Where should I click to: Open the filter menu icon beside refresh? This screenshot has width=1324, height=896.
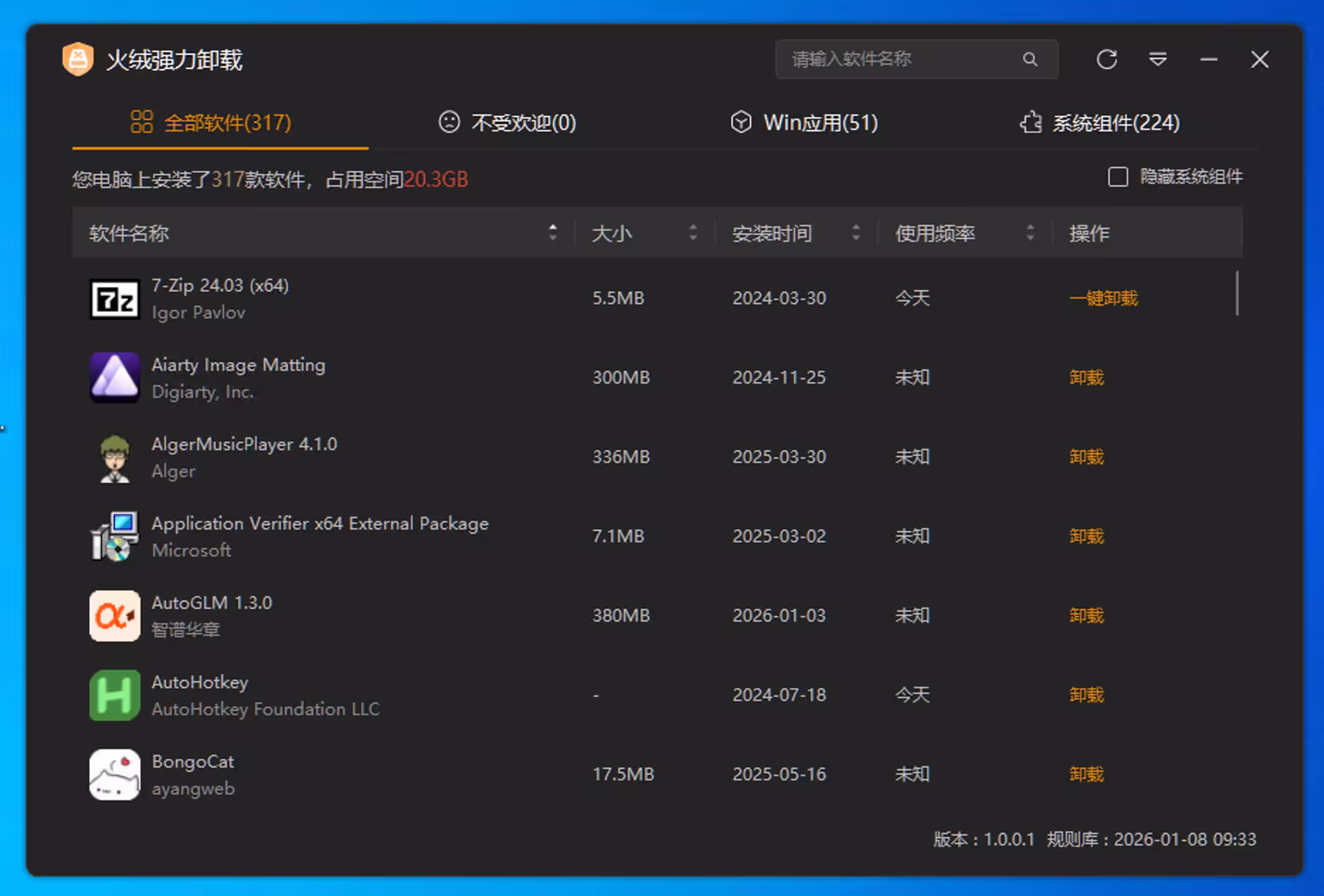coord(1158,60)
